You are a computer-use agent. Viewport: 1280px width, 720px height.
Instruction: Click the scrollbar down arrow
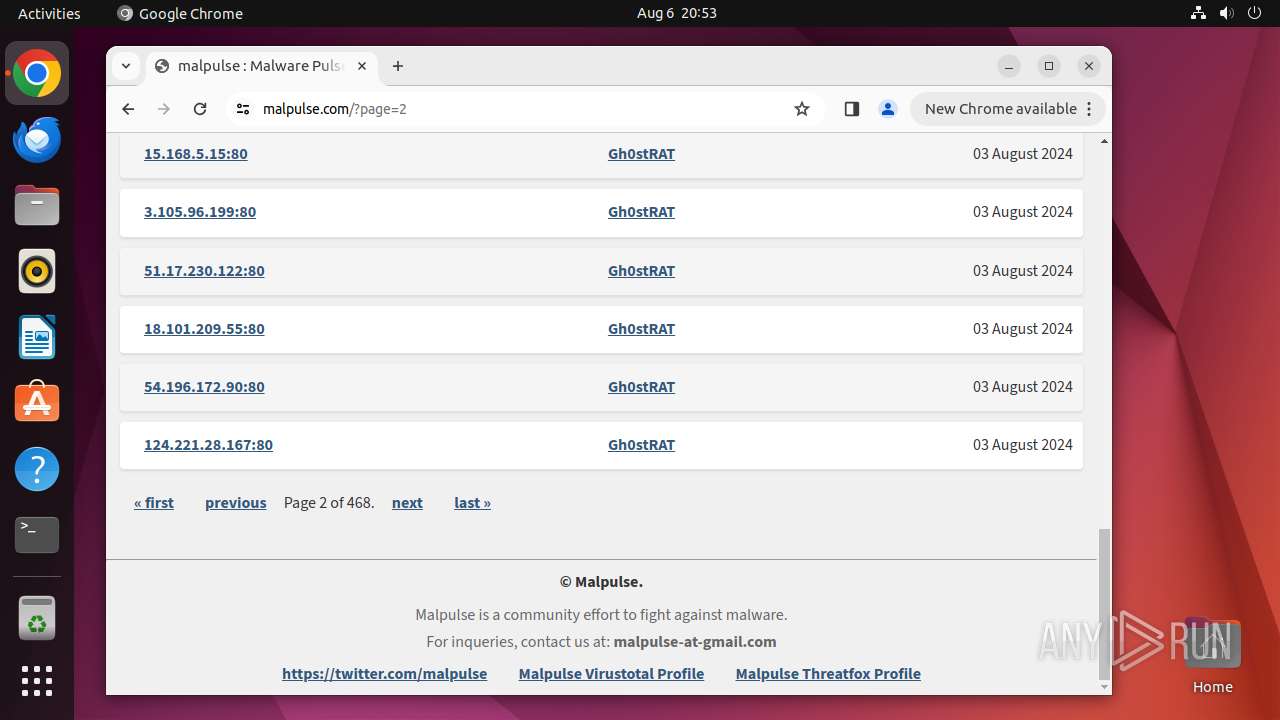(x=1104, y=687)
